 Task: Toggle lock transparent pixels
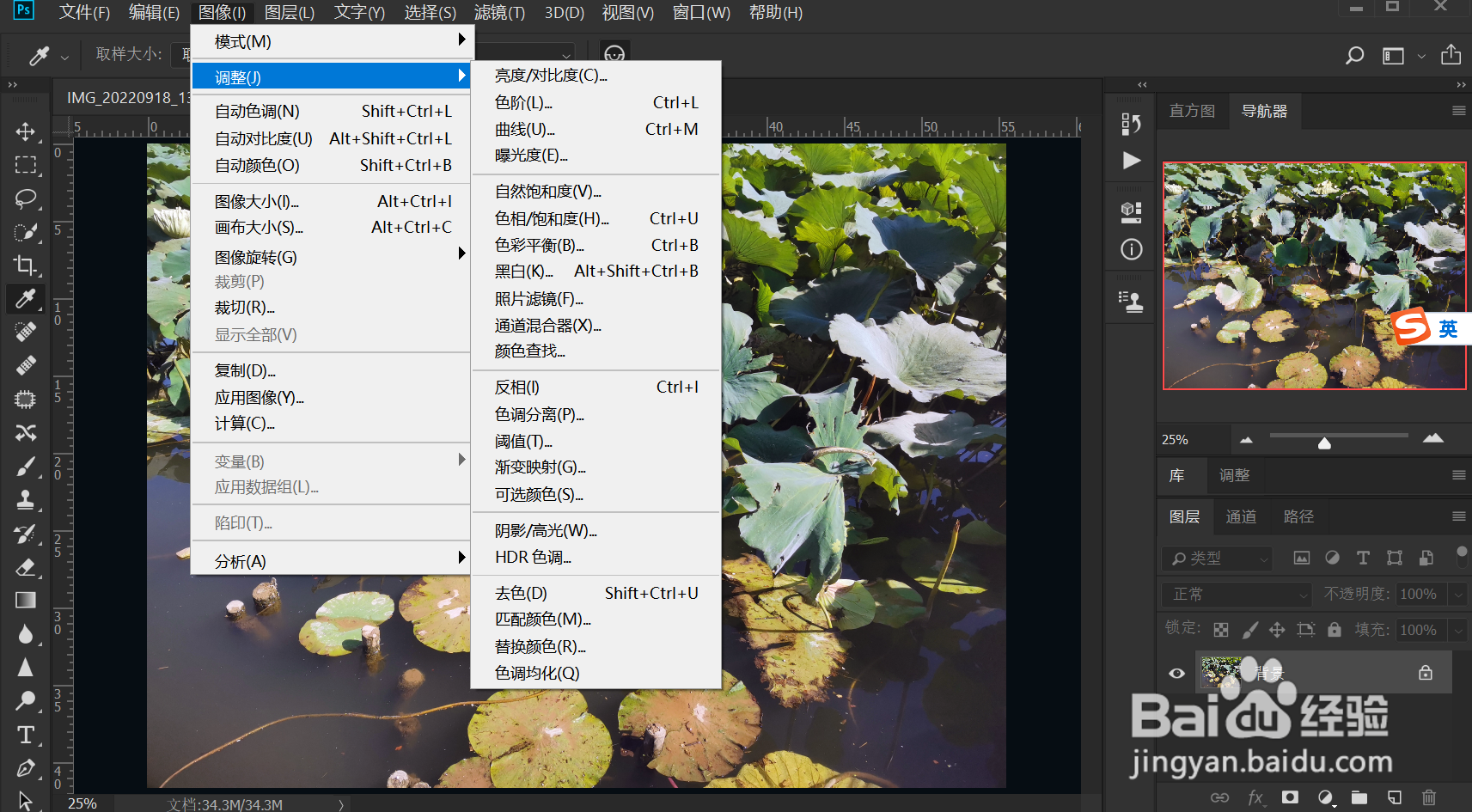coord(1220,630)
